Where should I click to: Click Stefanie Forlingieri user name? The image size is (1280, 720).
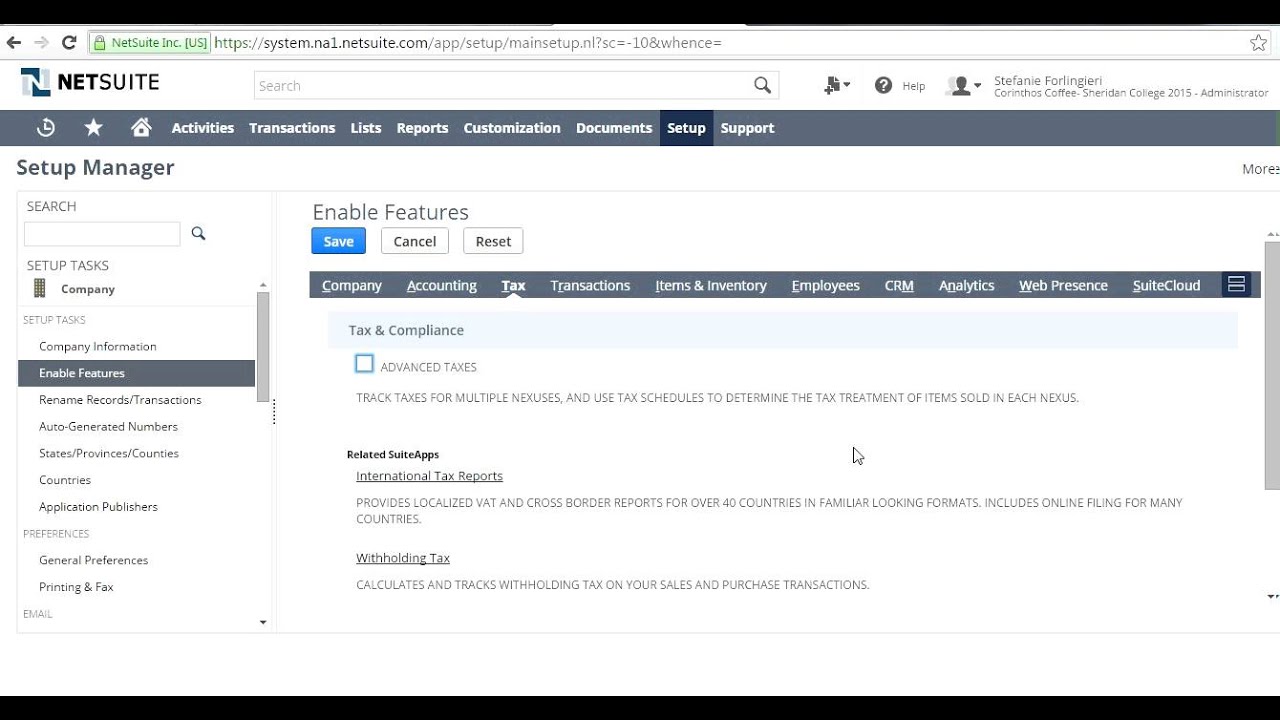[x=1048, y=80]
